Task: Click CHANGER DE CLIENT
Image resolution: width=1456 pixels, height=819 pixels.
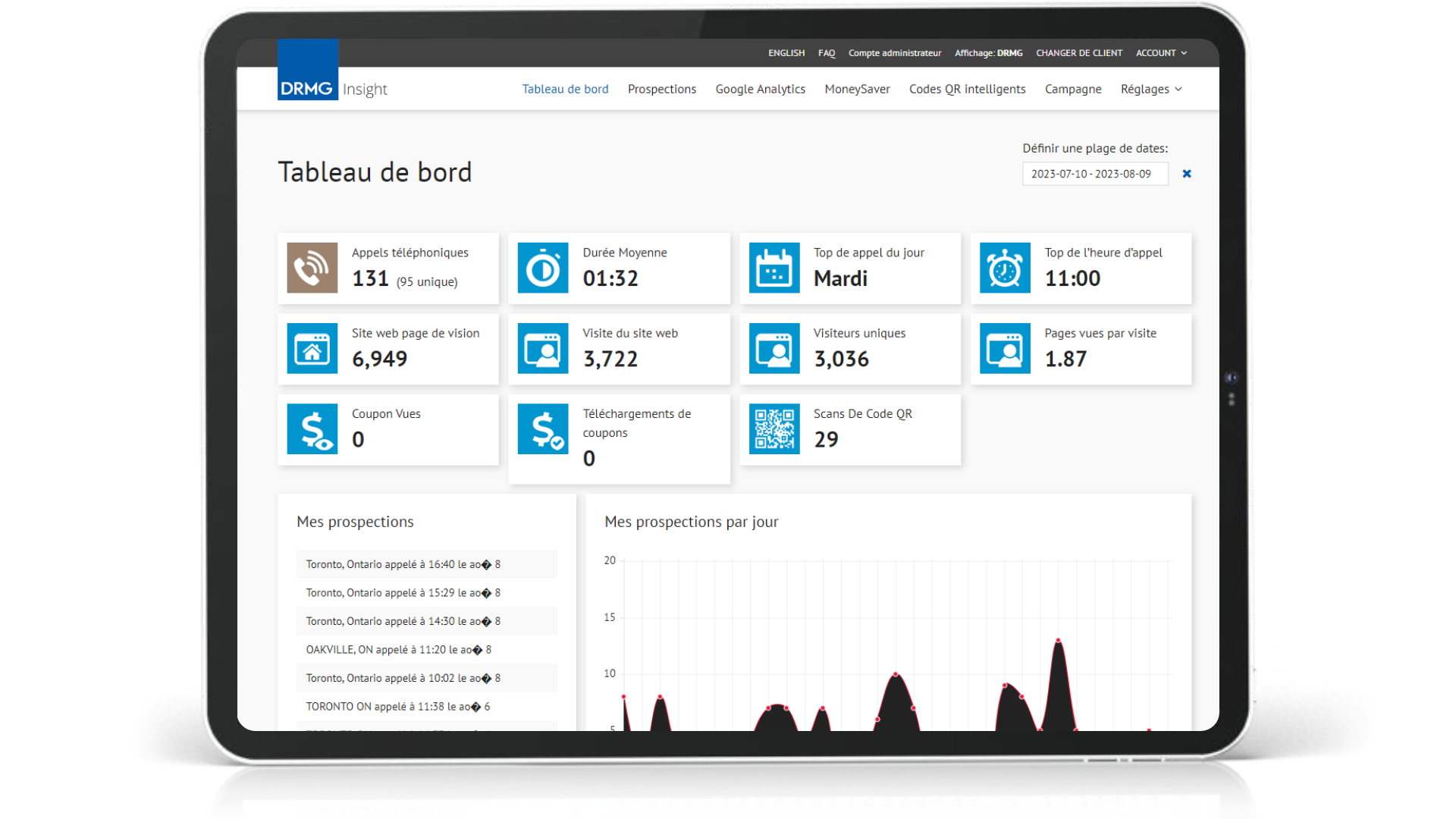Action: (x=1079, y=53)
